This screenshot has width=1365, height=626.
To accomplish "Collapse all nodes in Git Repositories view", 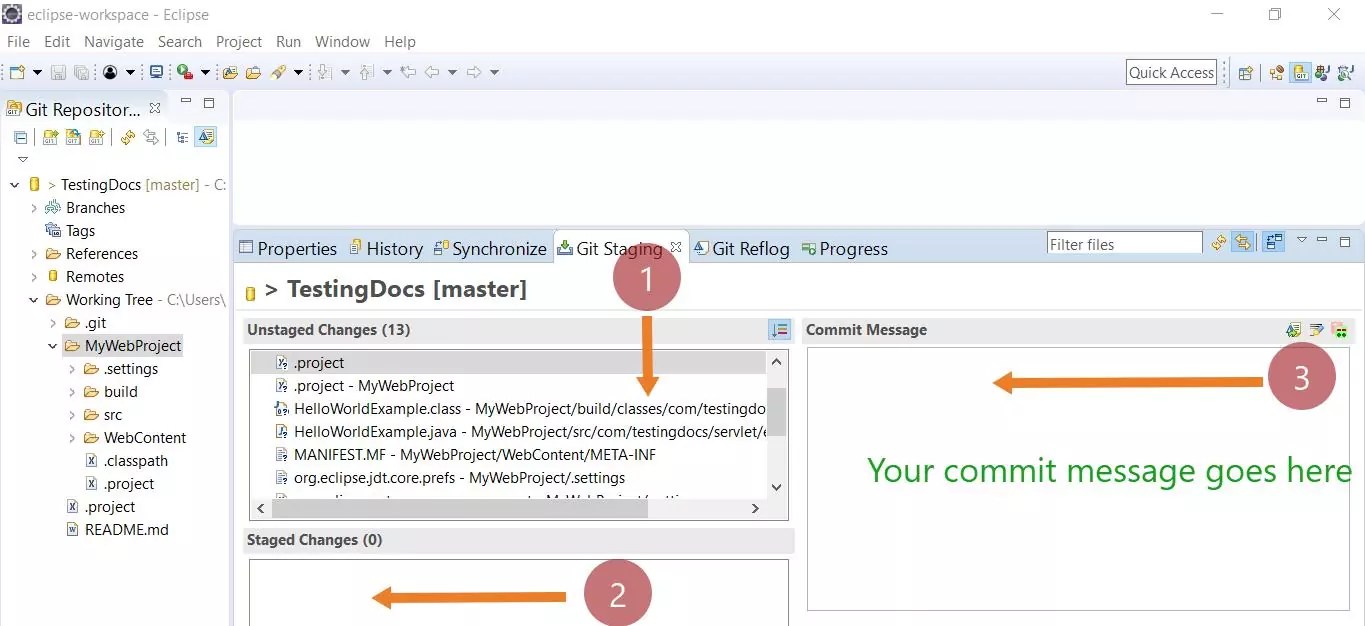I will [20, 137].
